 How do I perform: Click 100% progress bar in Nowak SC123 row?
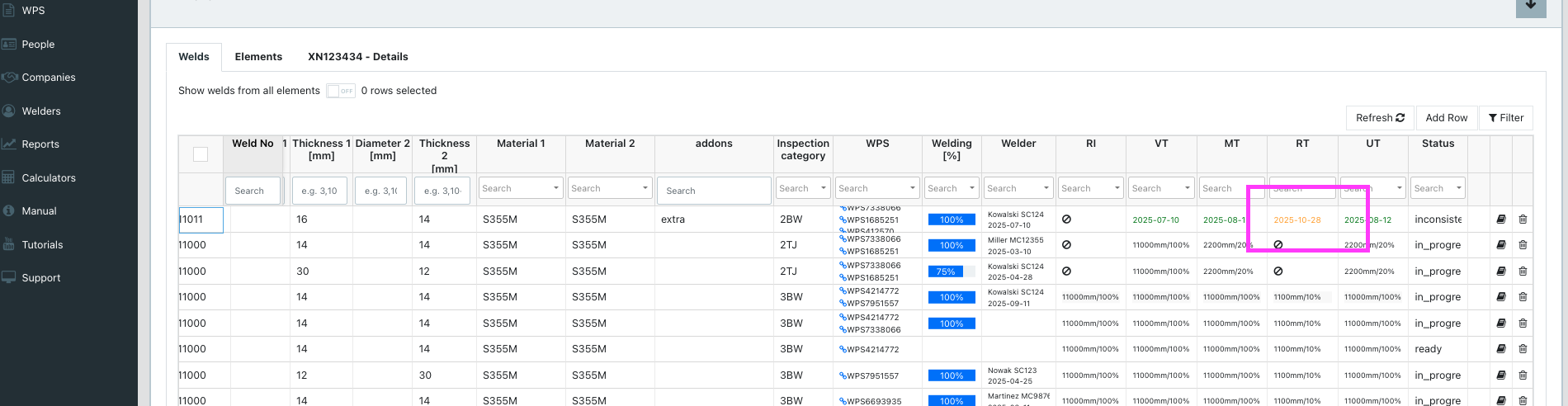coord(952,375)
